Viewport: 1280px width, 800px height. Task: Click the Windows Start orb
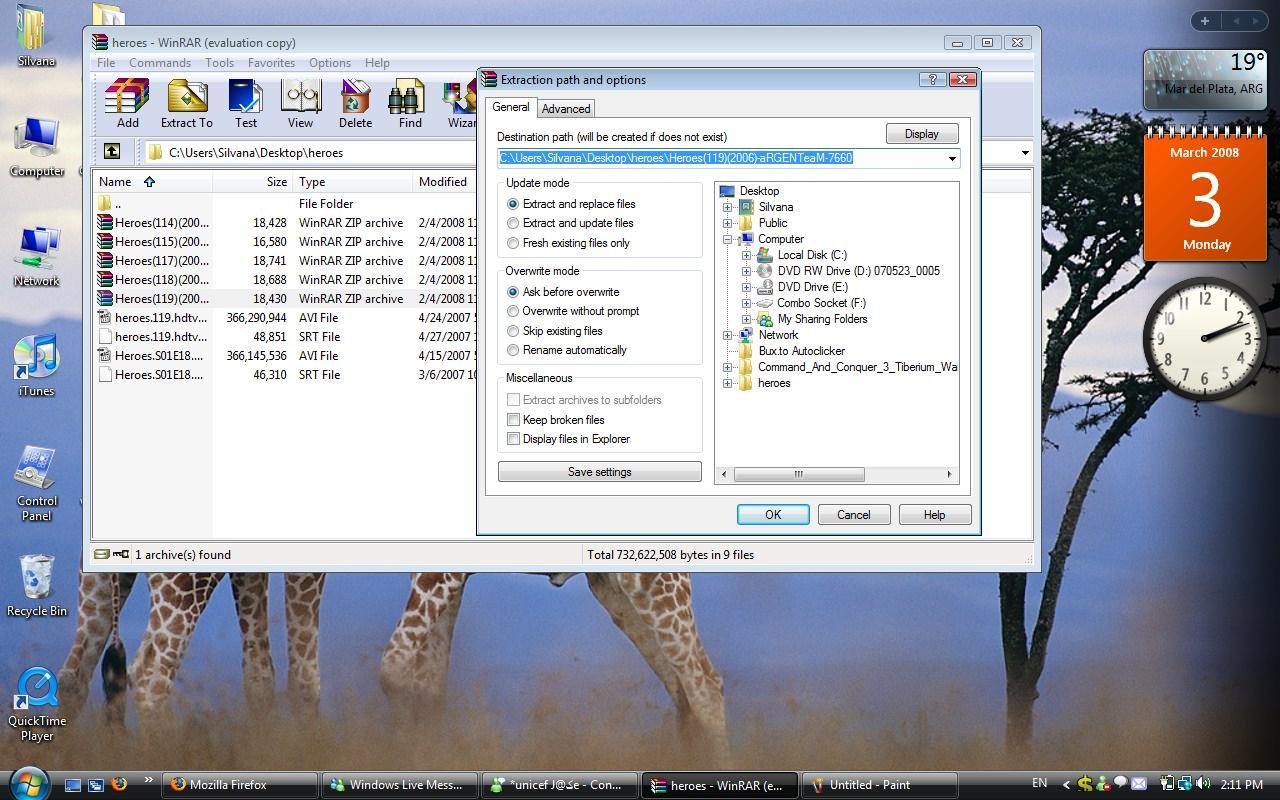27,783
